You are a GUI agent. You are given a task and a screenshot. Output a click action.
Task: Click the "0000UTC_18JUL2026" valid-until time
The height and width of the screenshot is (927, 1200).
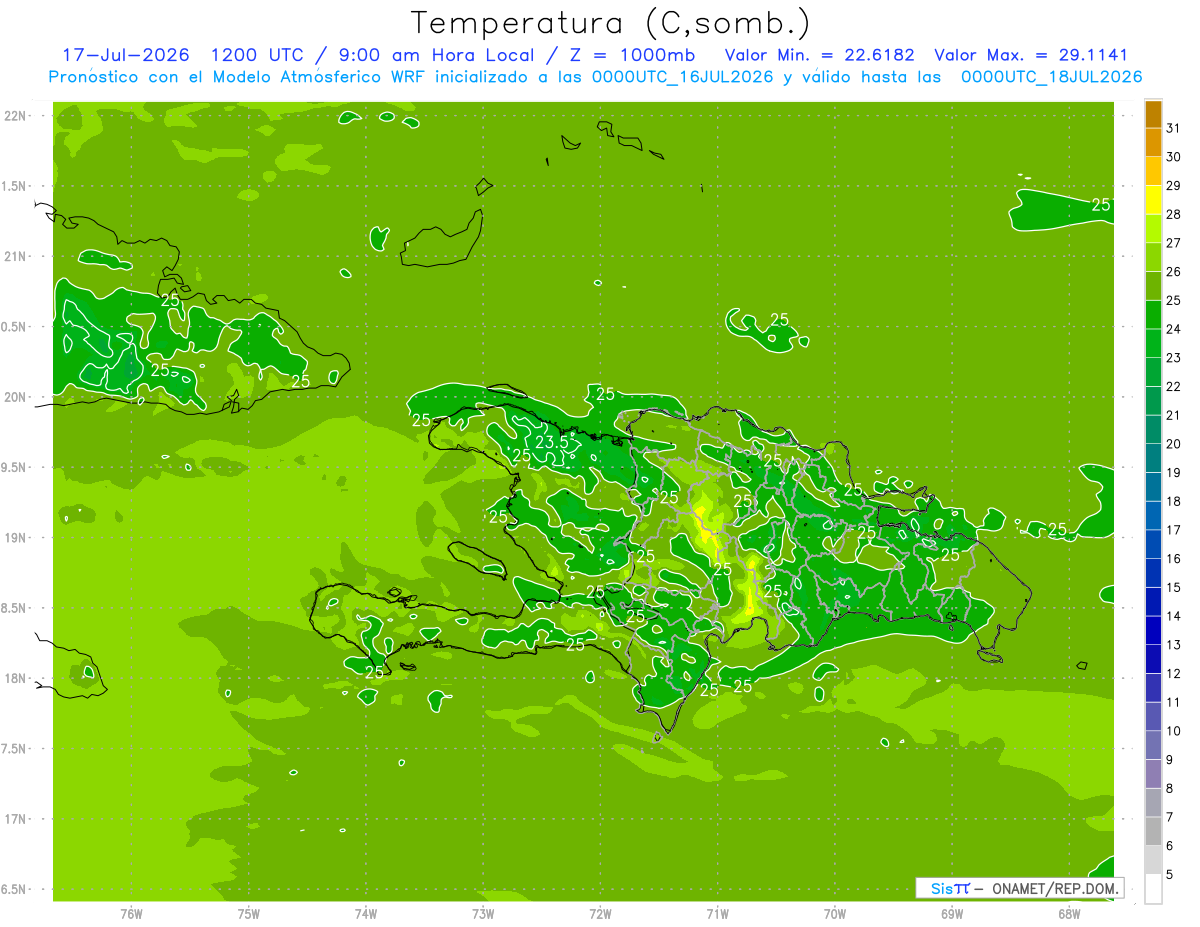point(1052,77)
